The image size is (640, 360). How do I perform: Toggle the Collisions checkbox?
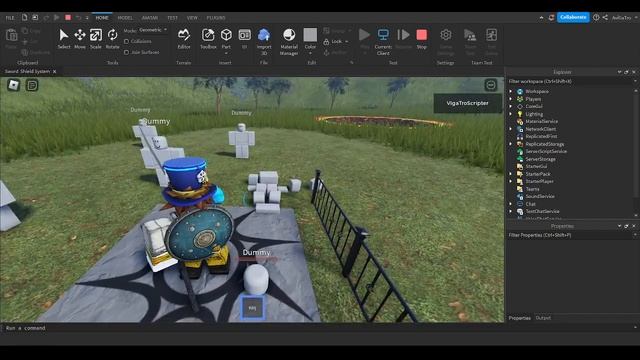pos(127,42)
